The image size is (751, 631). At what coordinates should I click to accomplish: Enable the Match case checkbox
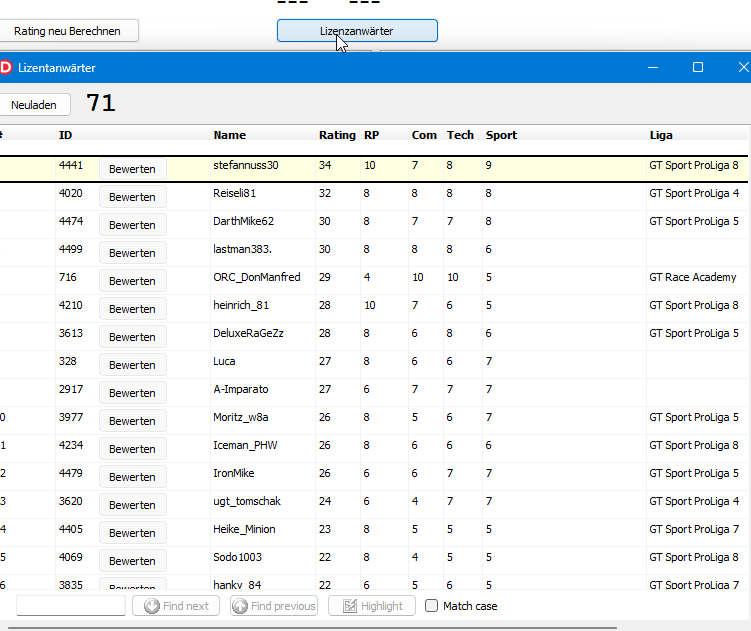(432, 605)
